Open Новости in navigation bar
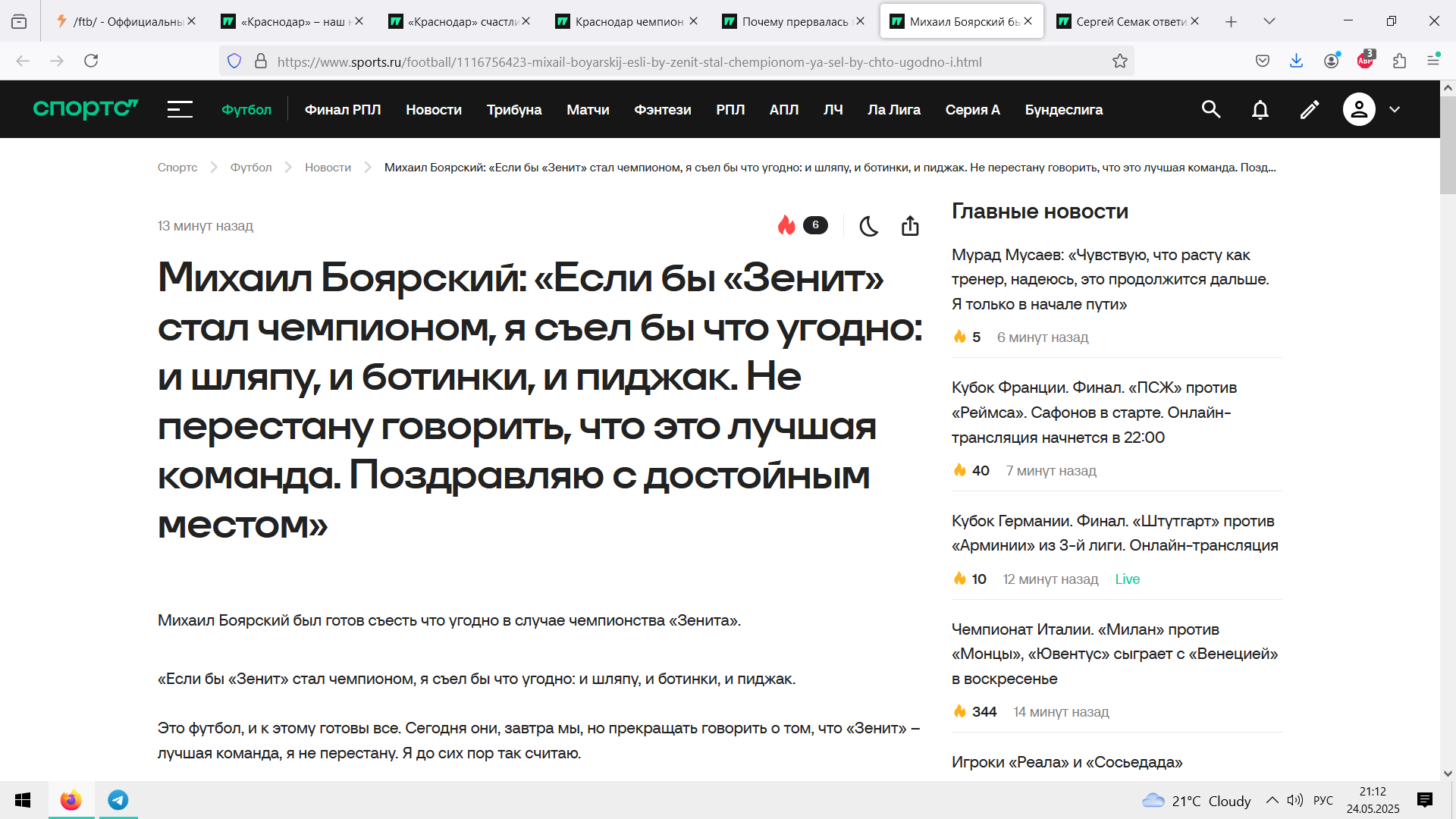 click(x=434, y=110)
